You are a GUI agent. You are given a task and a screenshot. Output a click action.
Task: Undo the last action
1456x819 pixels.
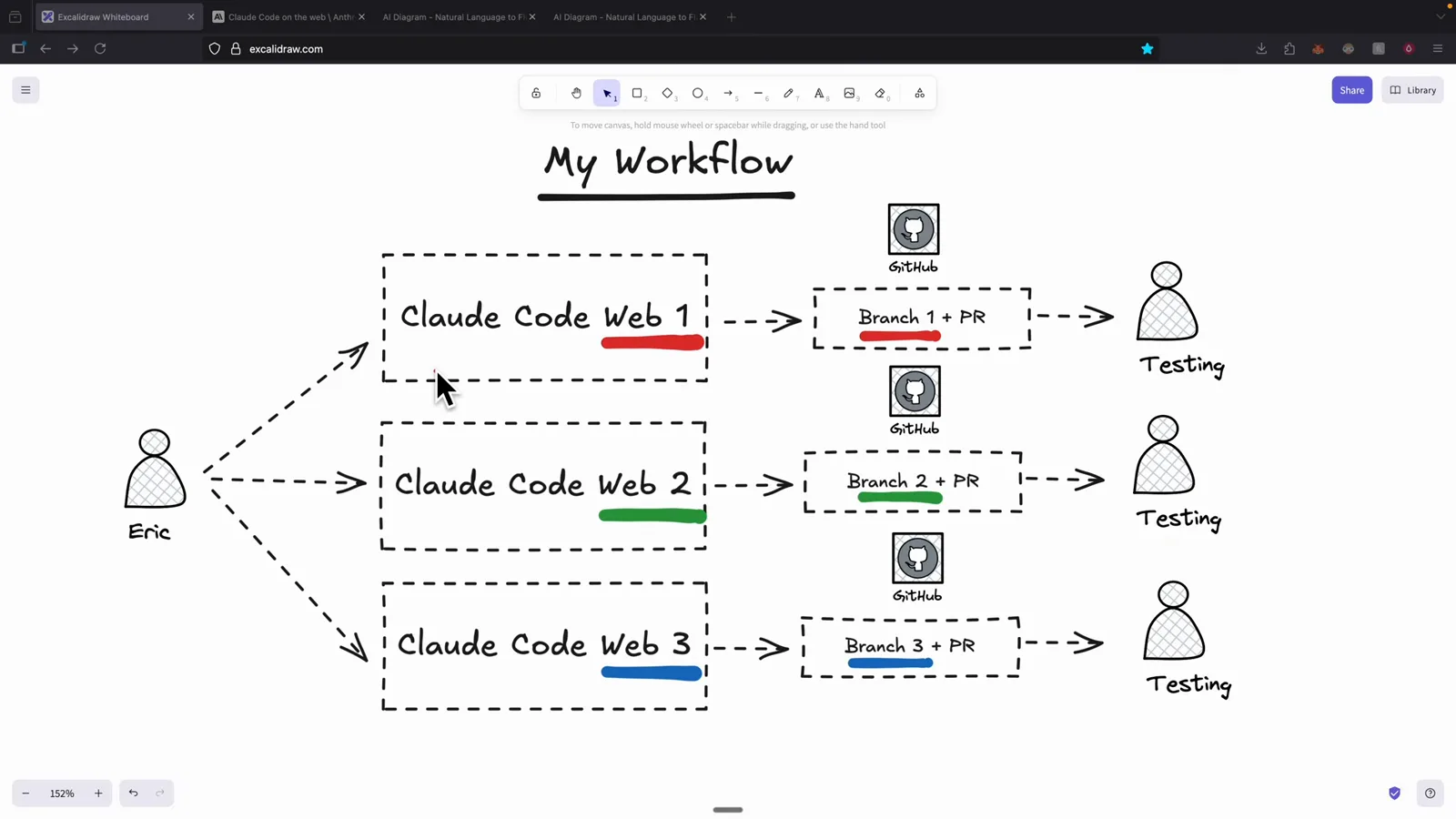tap(133, 794)
